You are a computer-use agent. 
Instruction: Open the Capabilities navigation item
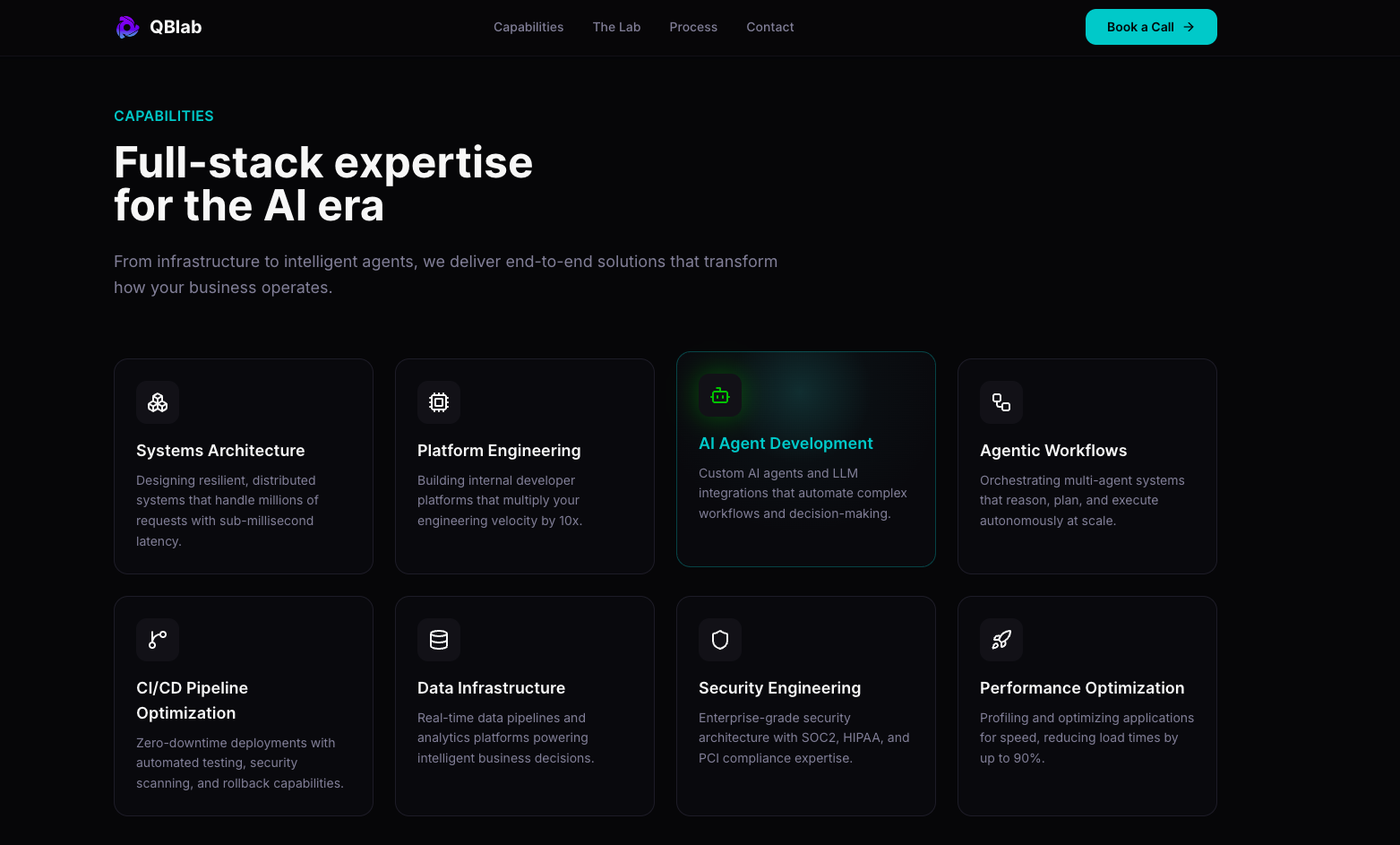(x=528, y=27)
